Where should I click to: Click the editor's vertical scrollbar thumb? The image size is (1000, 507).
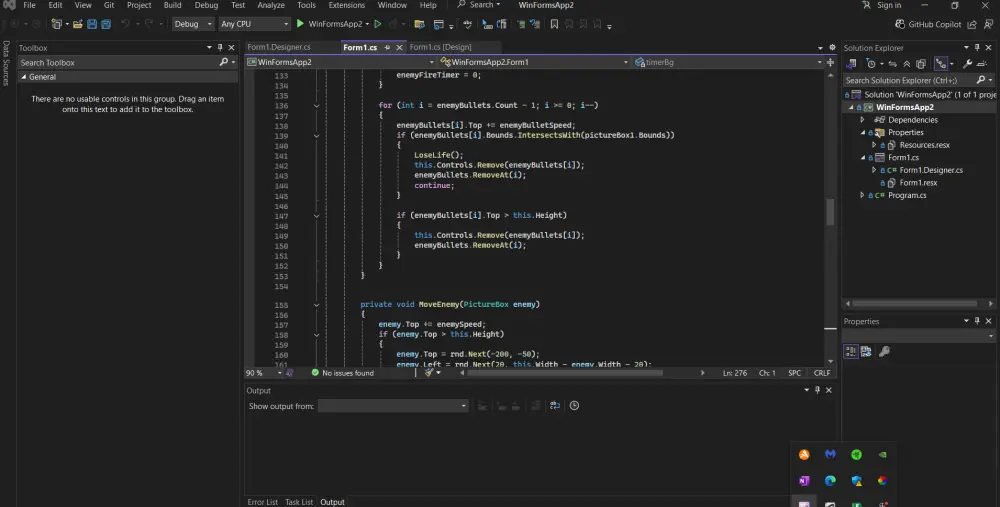829,210
